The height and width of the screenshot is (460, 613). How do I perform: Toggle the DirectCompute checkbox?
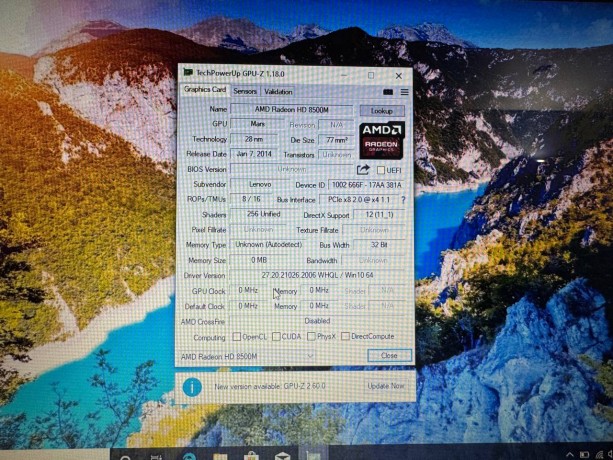(x=345, y=336)
